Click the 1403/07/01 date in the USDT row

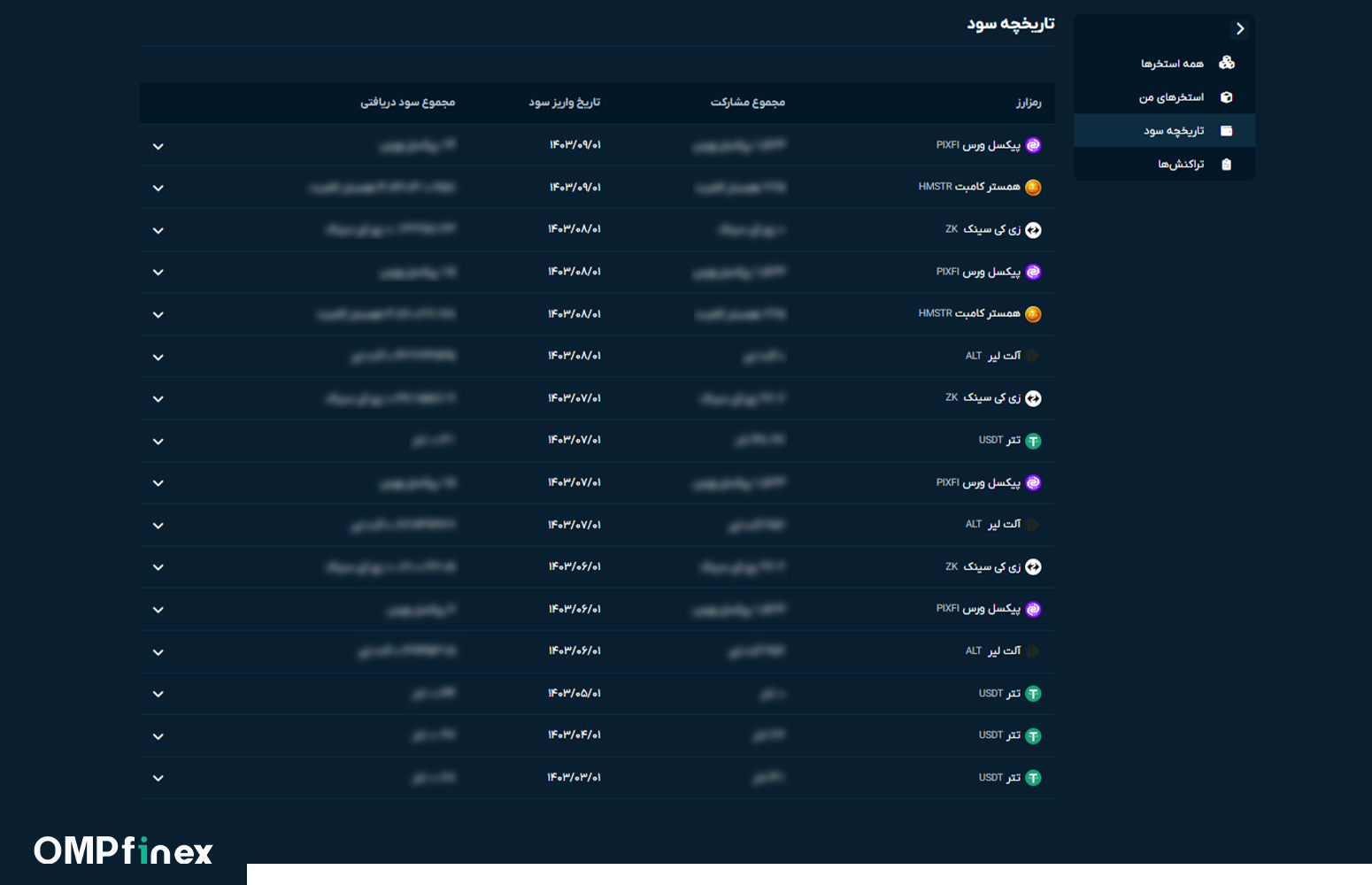(574, 440)
